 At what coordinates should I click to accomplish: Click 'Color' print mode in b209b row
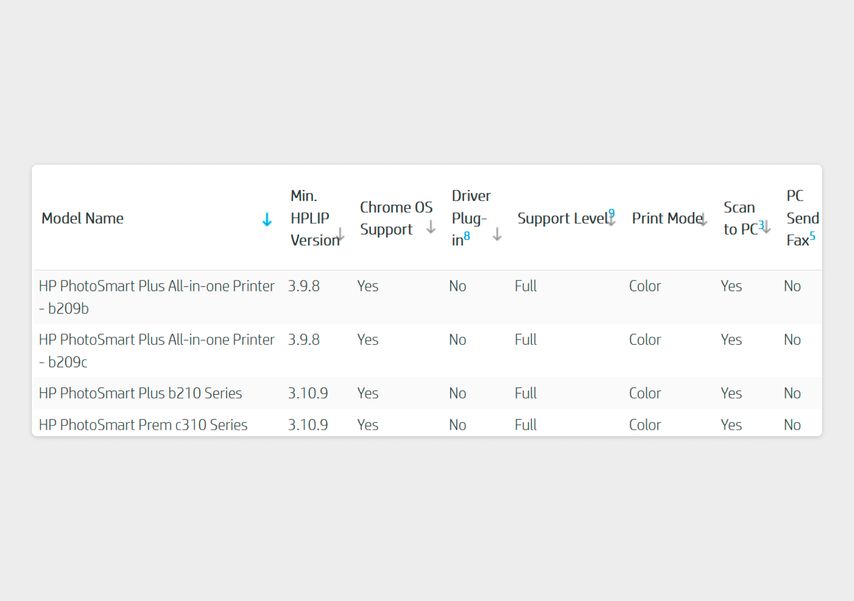645,286
